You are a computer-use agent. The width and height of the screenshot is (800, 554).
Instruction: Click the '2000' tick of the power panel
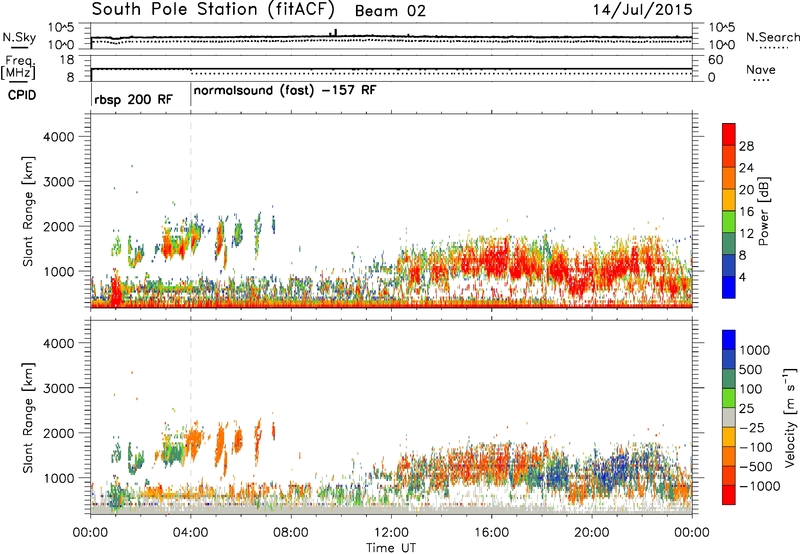click(x=58, y=226)
